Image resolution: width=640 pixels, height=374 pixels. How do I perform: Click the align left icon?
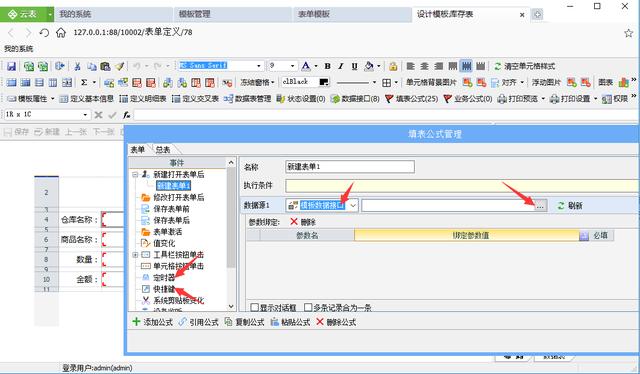[411, 66]
